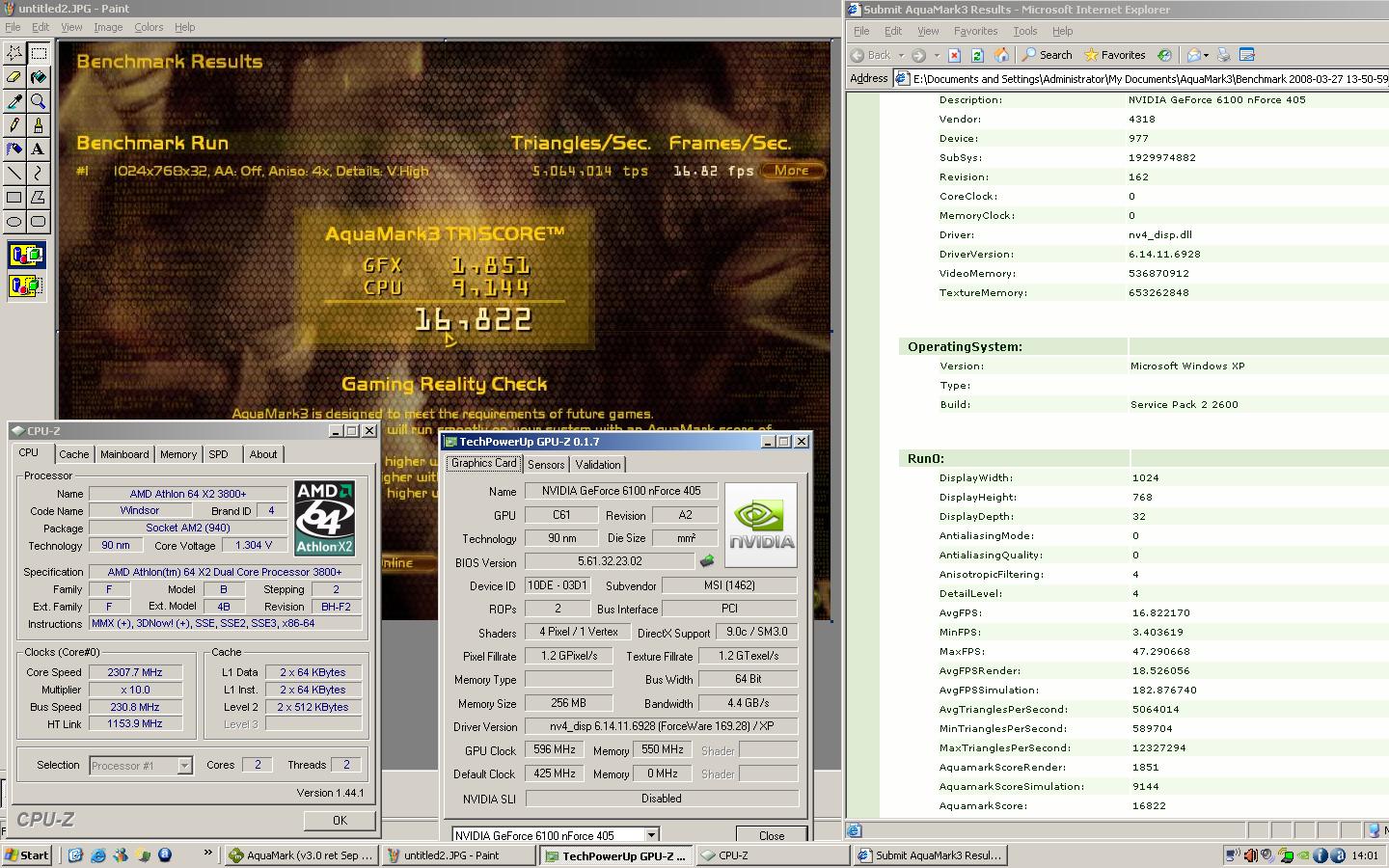The image size is (1389, 868).
Task: Choose the Curve tool in Paint
Action: tap(39, 174)
